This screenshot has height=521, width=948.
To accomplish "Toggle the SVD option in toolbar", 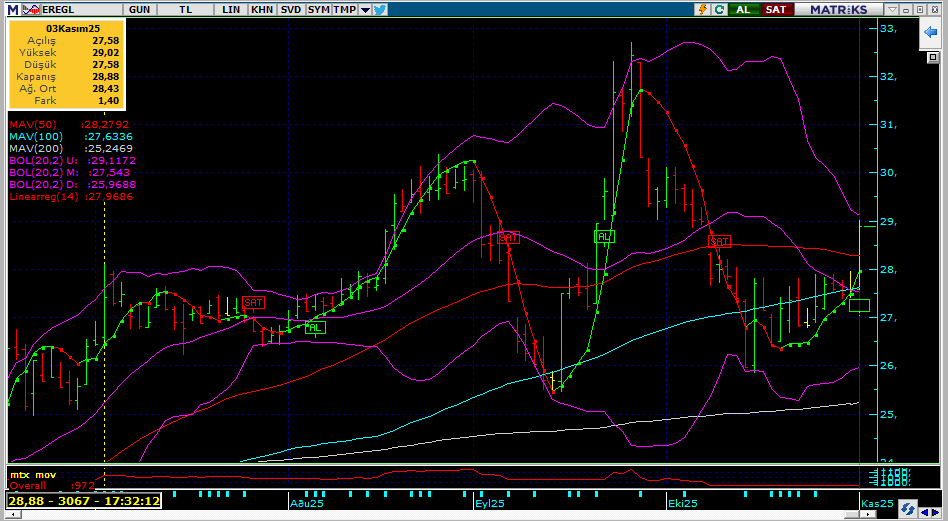I will [290, 9].
